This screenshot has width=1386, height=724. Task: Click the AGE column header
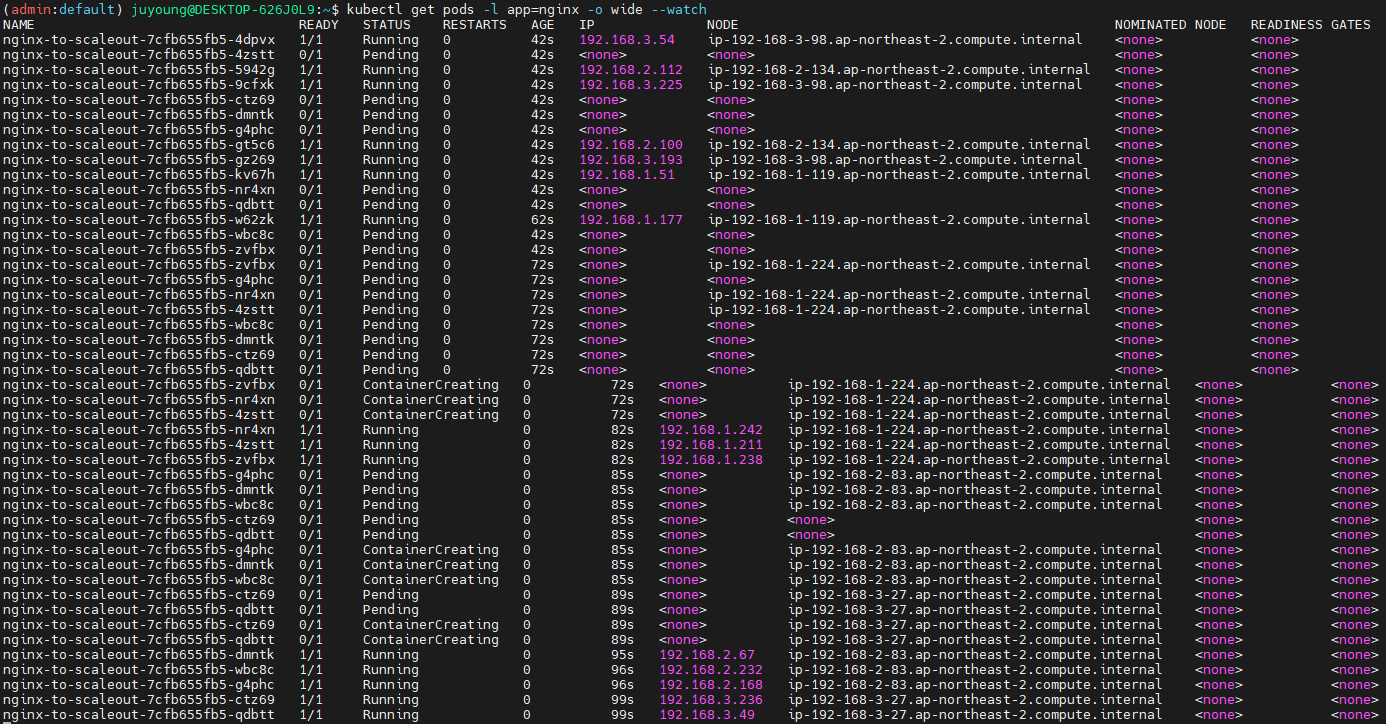tap(543, 25)
